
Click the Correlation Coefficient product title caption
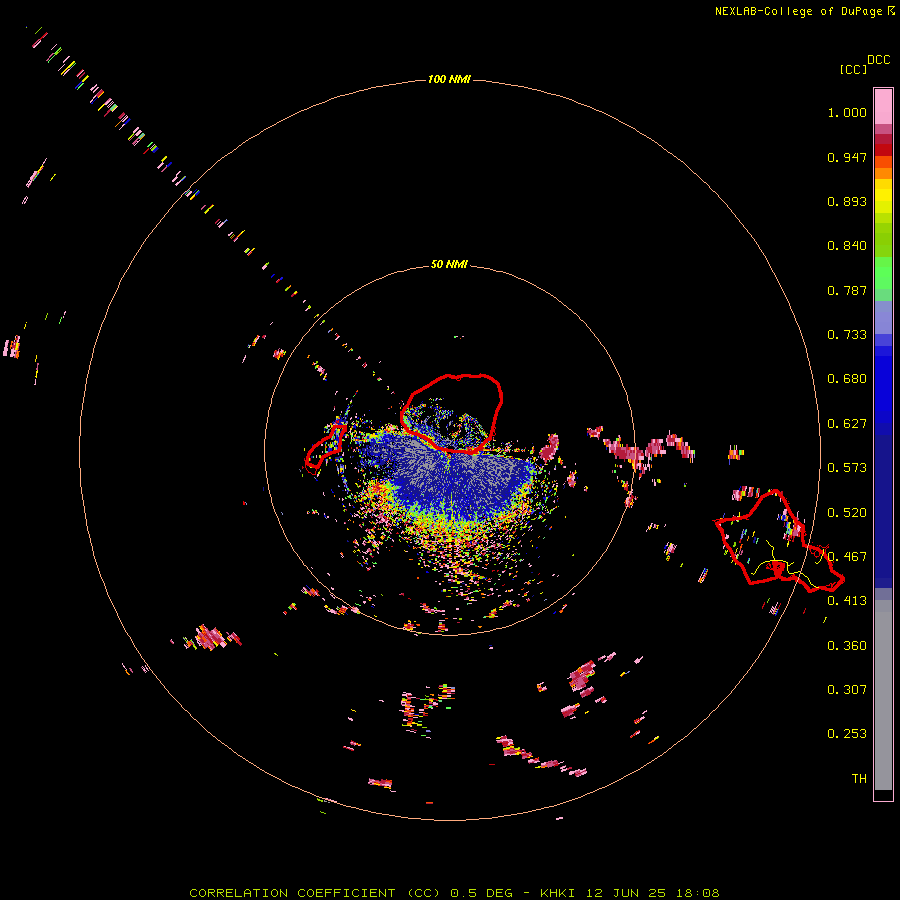point(454,893)
